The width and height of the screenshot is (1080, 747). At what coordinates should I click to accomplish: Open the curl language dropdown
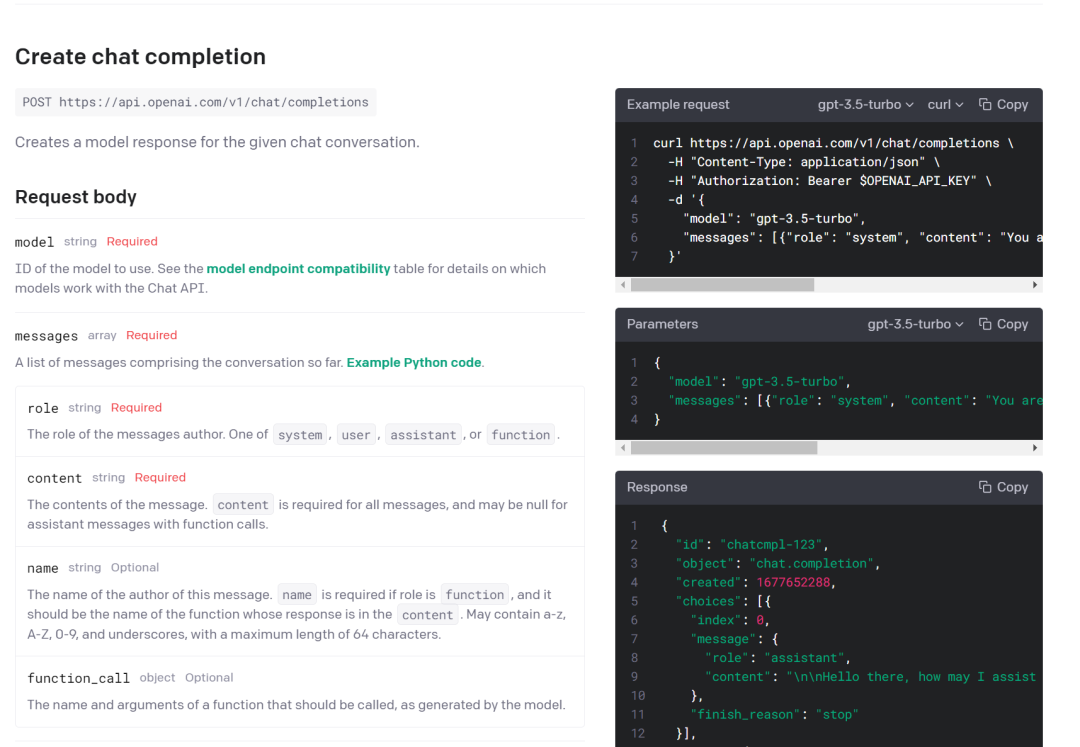(945, 105)
